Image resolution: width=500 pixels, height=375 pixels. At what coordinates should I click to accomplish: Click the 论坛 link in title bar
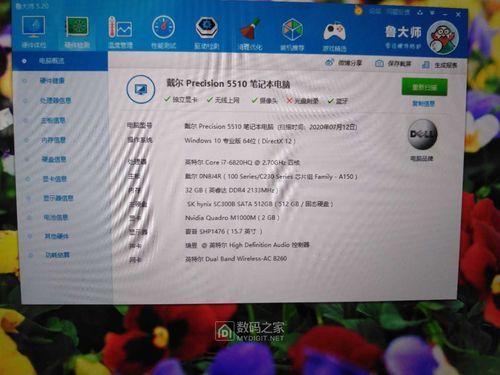[375, 12]
